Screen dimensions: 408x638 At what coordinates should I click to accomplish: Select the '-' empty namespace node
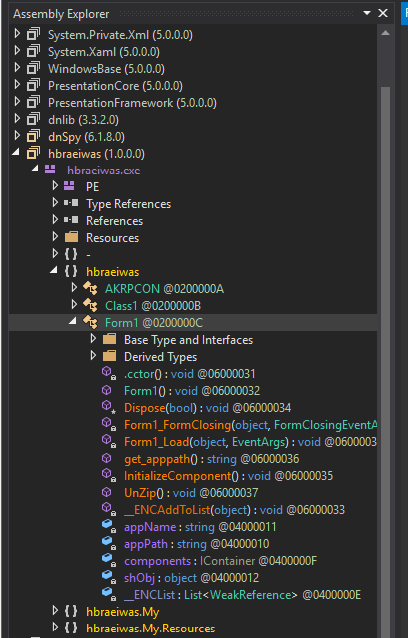pyautogui.click(x=88, y=255)
